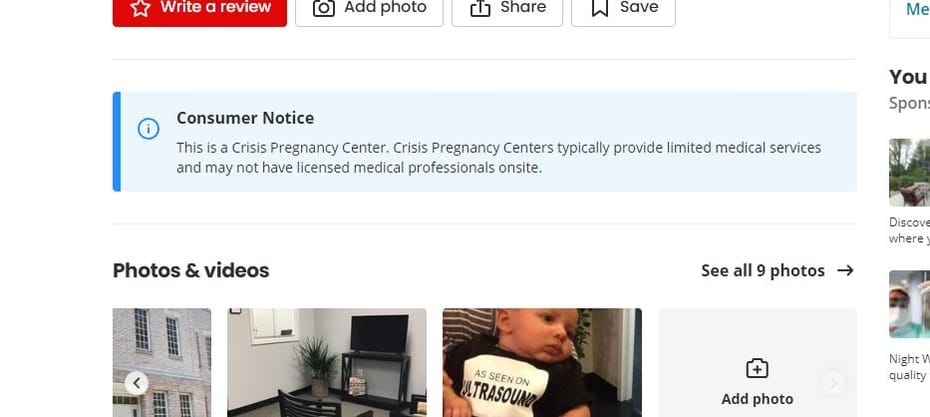The width and height of the screenshot is (930, 417).
Task: Click the Add photo text in gray tile
Action: [x=757, y=399]
